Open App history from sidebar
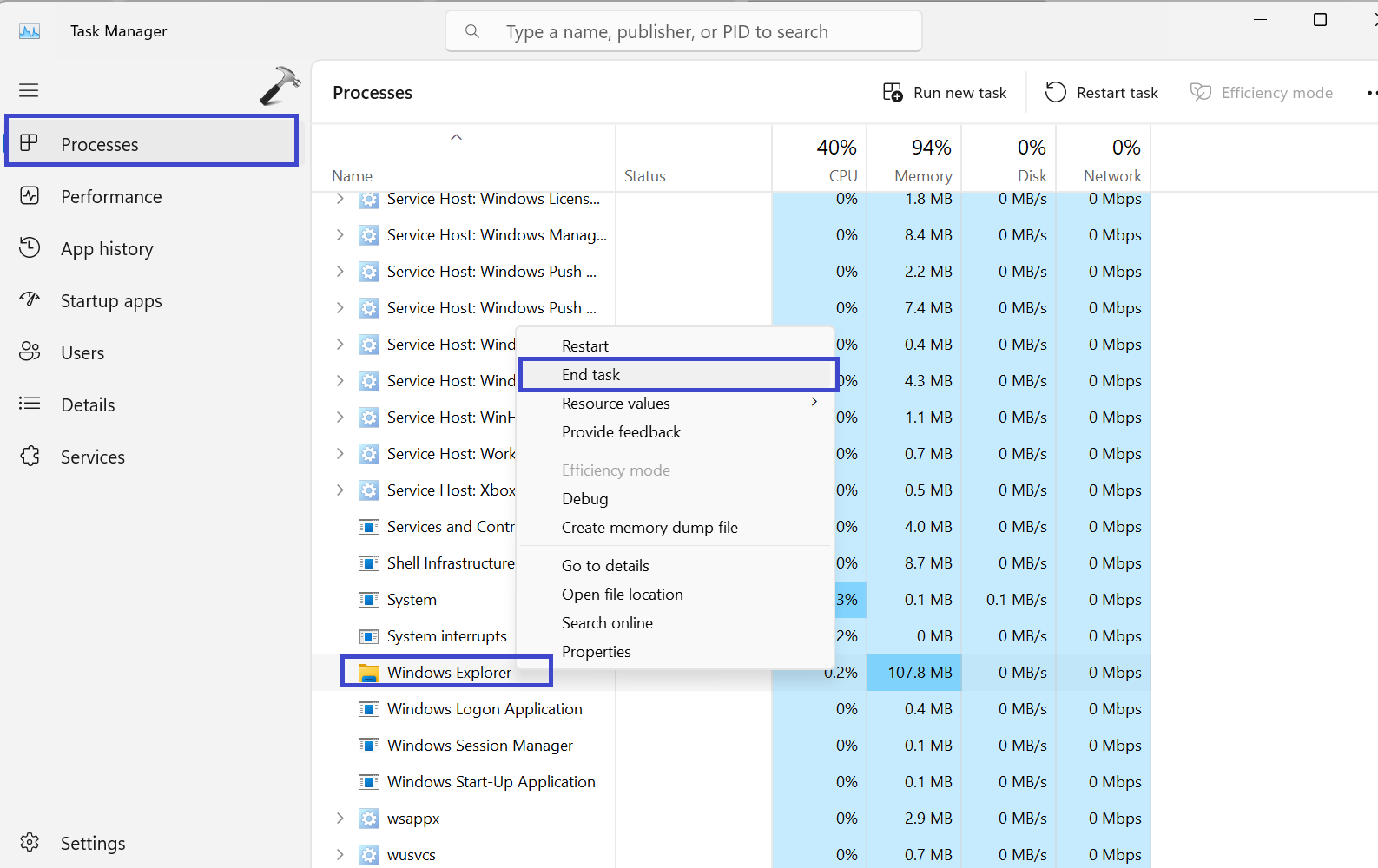This screenshot has height=868, width=1378. point(106,249)
